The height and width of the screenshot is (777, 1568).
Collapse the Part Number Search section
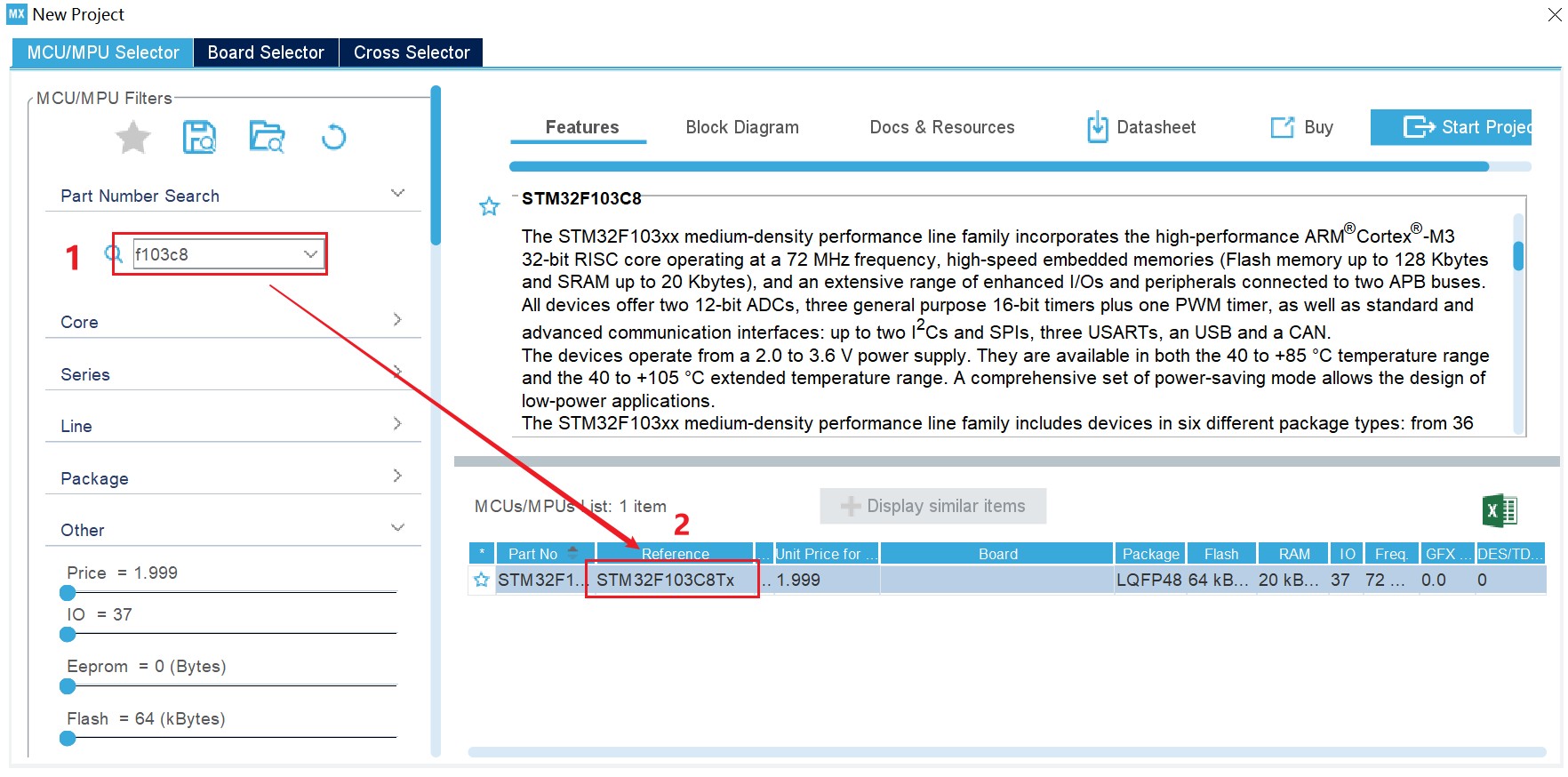(397, 194)
